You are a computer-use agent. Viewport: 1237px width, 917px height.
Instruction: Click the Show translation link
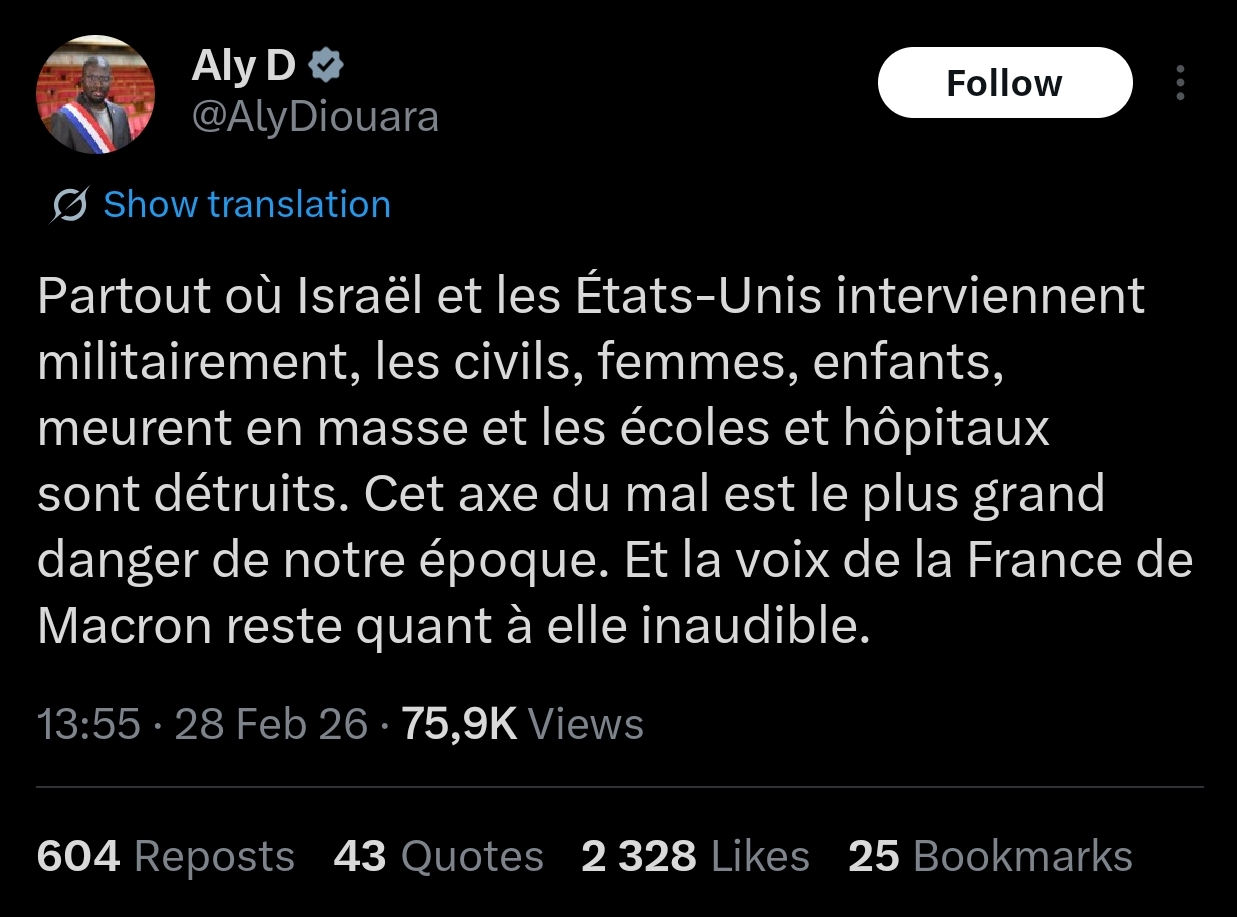point(246,205)
